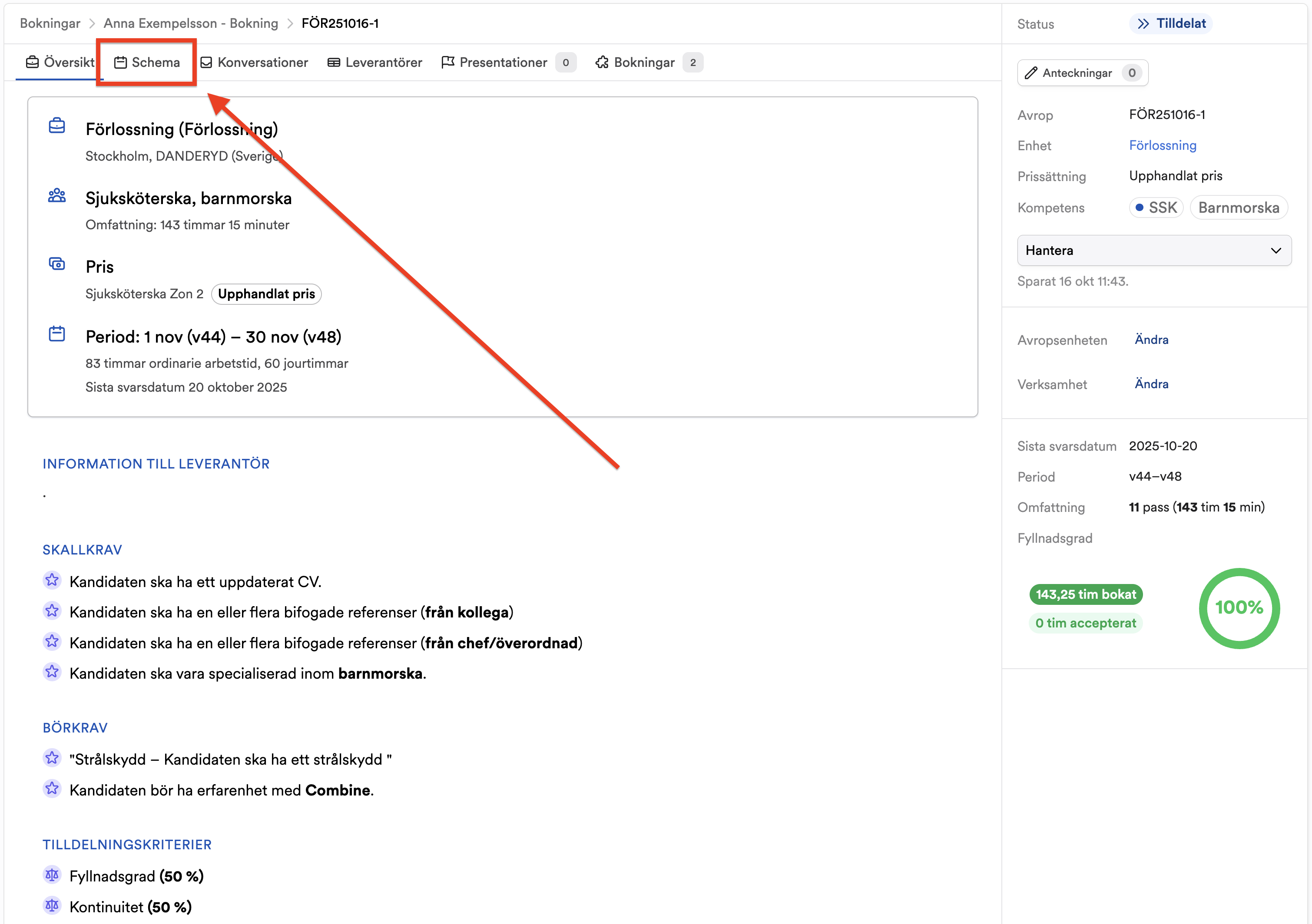
Task: Click the money icon beside Pris
Action: [56, 264]
